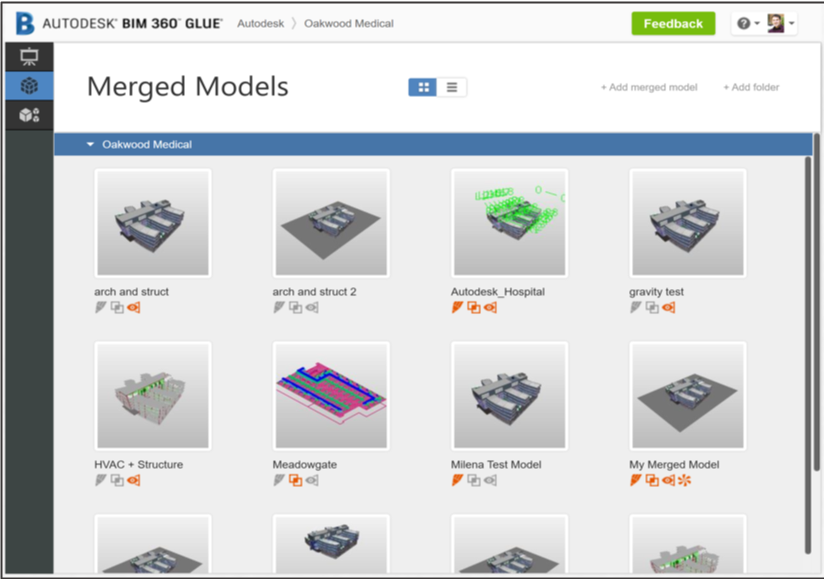Click the orange clash icon under Meadowgate

tap(295, 480)
